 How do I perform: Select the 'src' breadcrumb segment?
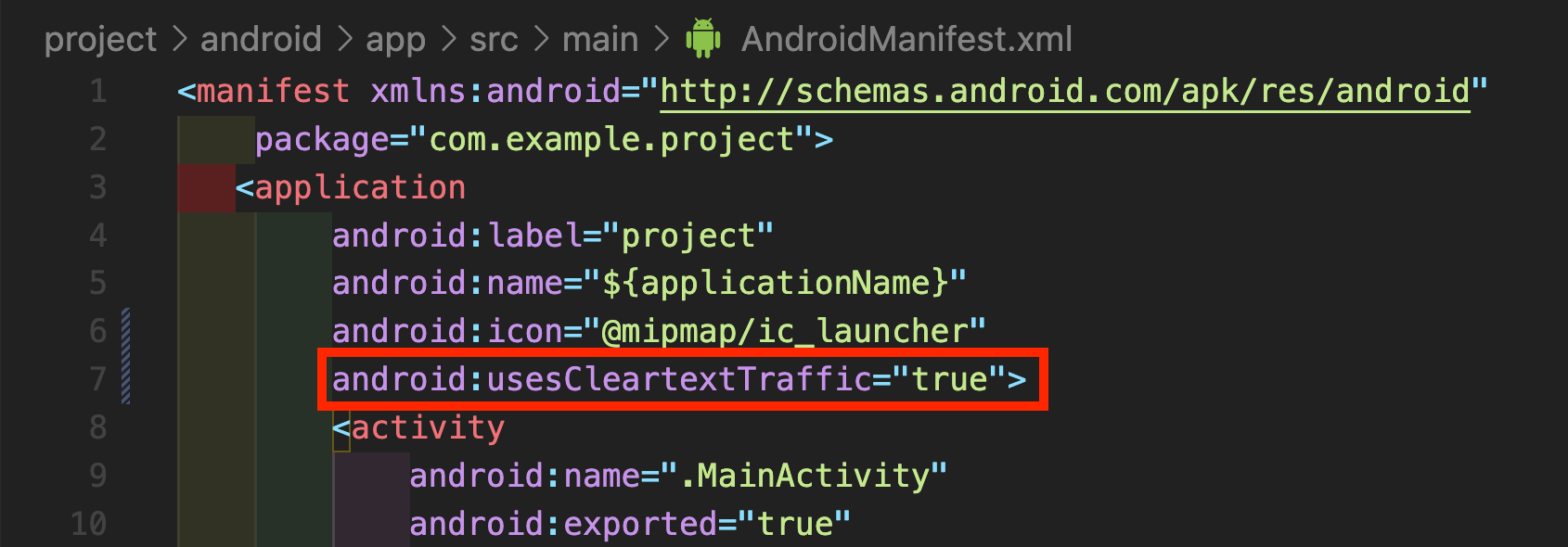coord(494,40)
